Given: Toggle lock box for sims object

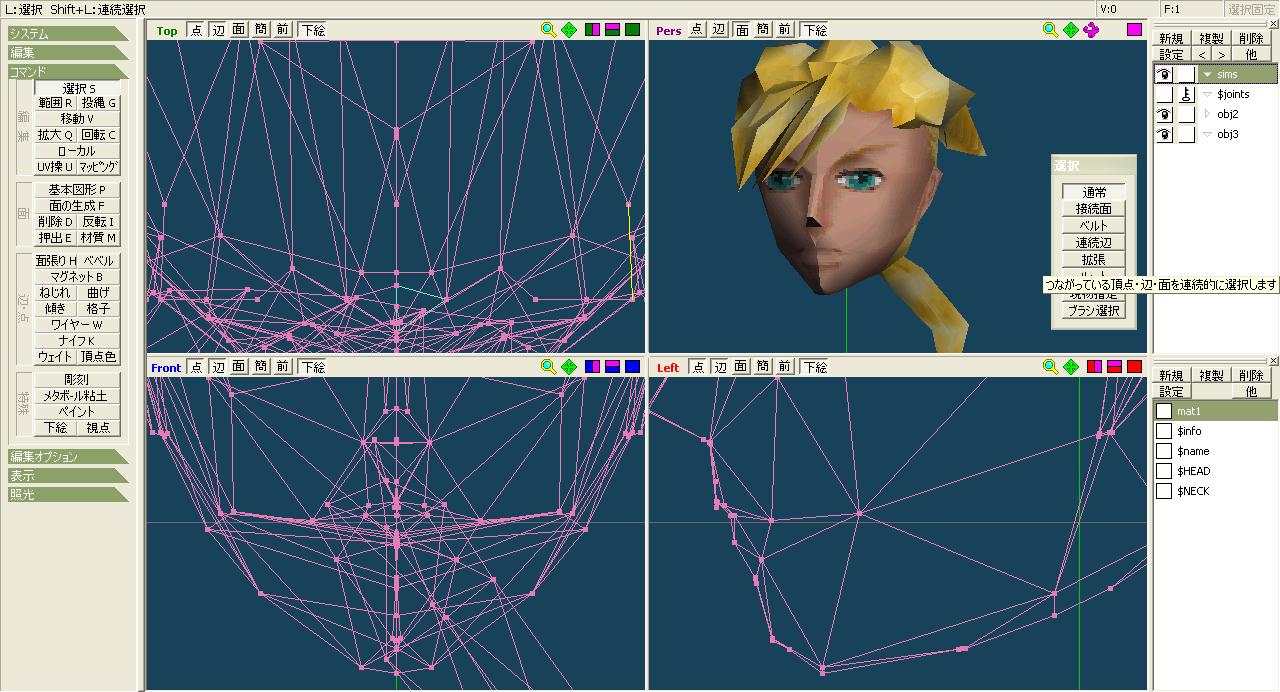Looking at the screenshot, I should pyautogui.click(x=1186, y=75).
